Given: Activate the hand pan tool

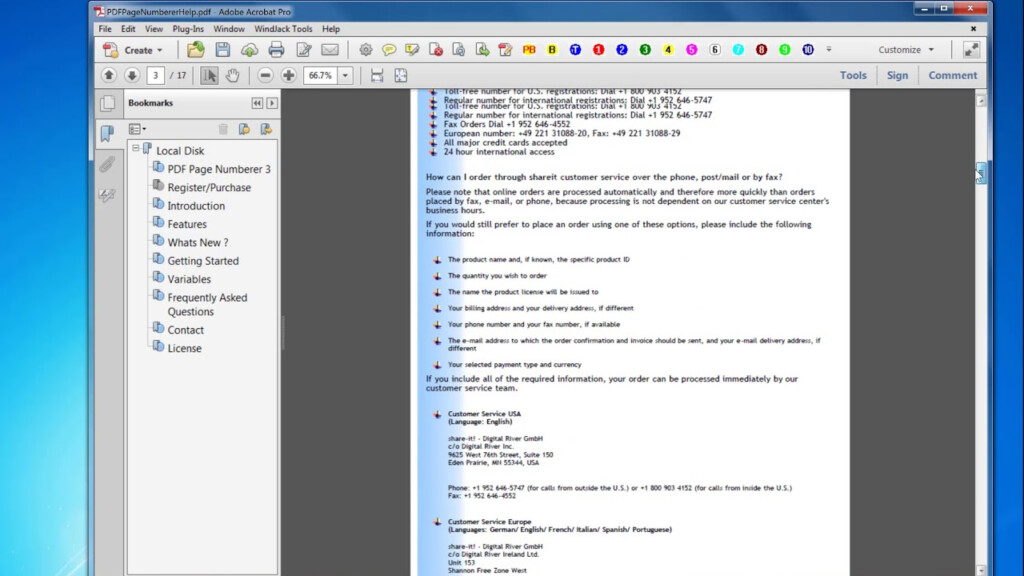Looking at the screenshot, I should point(232,75).
